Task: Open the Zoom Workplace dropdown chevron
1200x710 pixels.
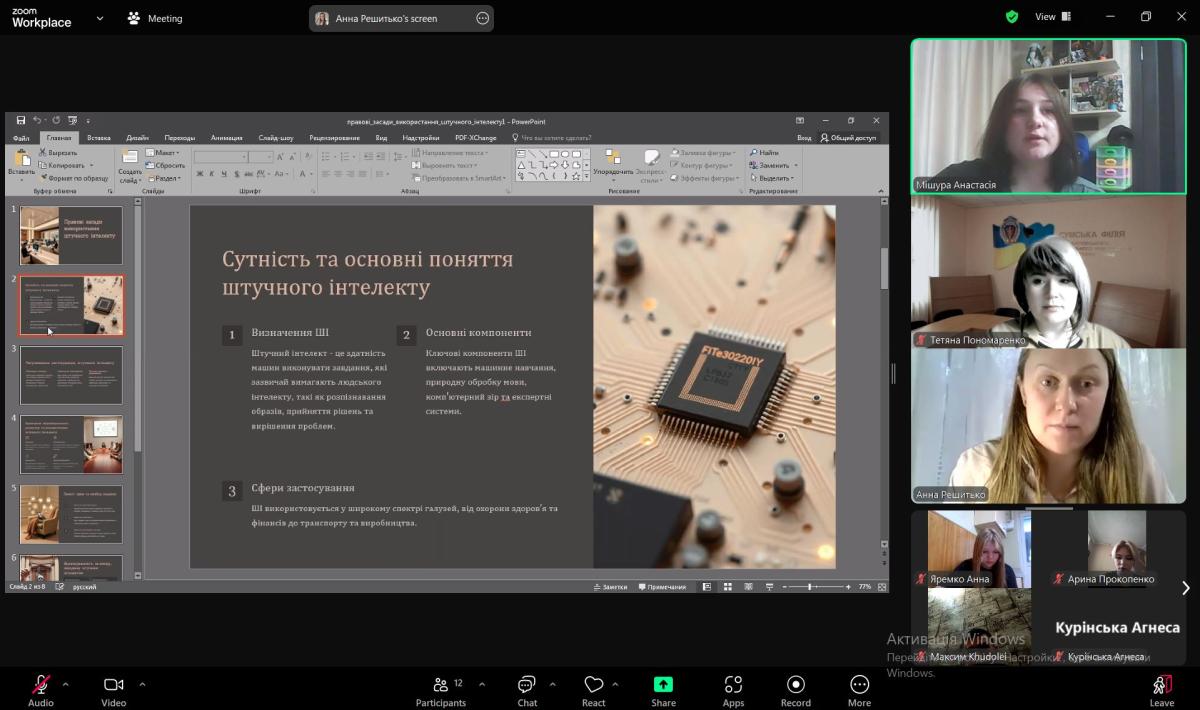Action: pyautogui.click(x=100, y=18)
